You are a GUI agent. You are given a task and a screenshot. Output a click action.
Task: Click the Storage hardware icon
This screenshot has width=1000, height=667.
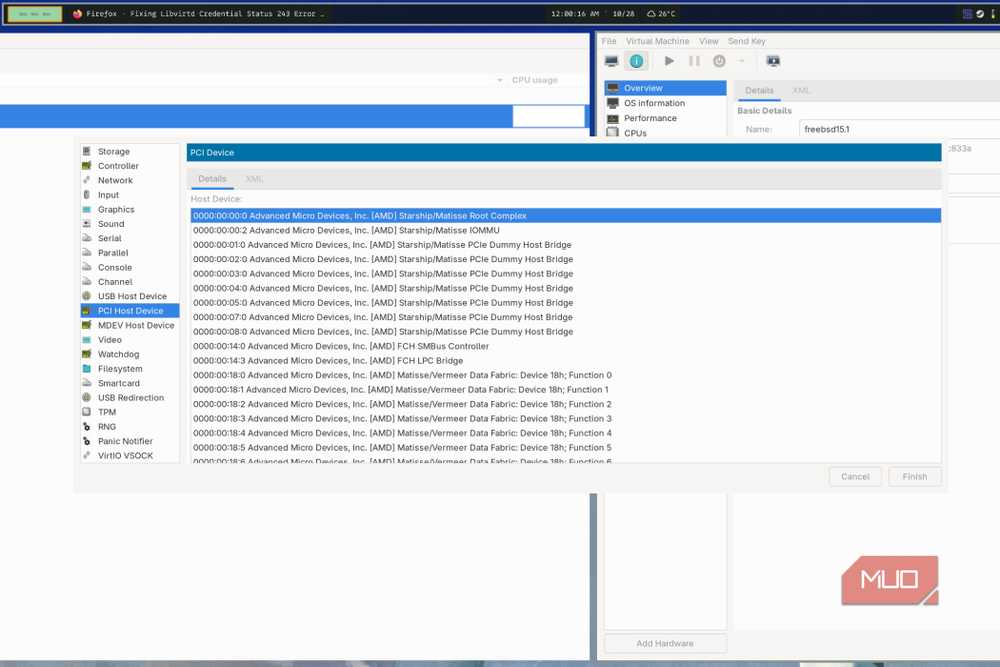tap(87, 151)
